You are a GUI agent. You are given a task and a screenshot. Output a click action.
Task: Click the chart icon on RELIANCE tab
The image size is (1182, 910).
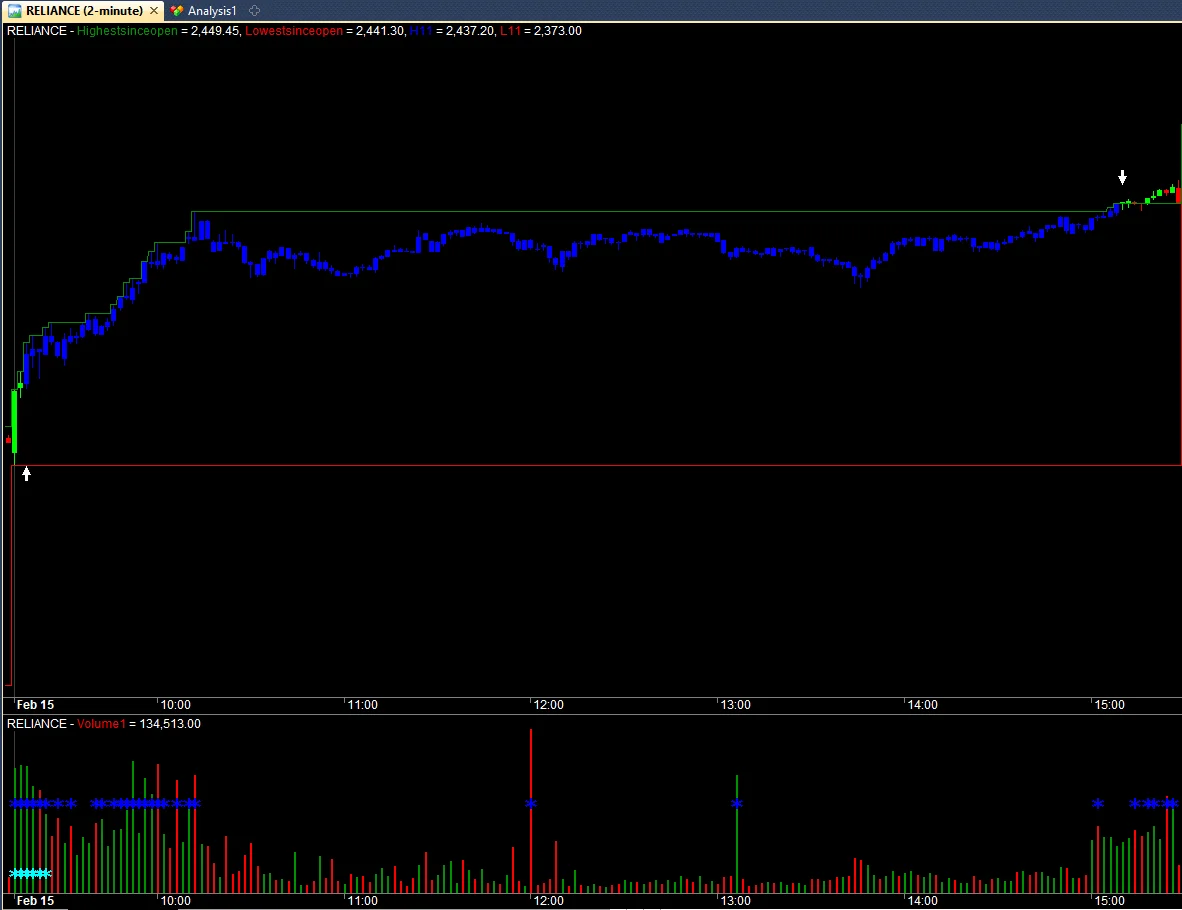15,10
